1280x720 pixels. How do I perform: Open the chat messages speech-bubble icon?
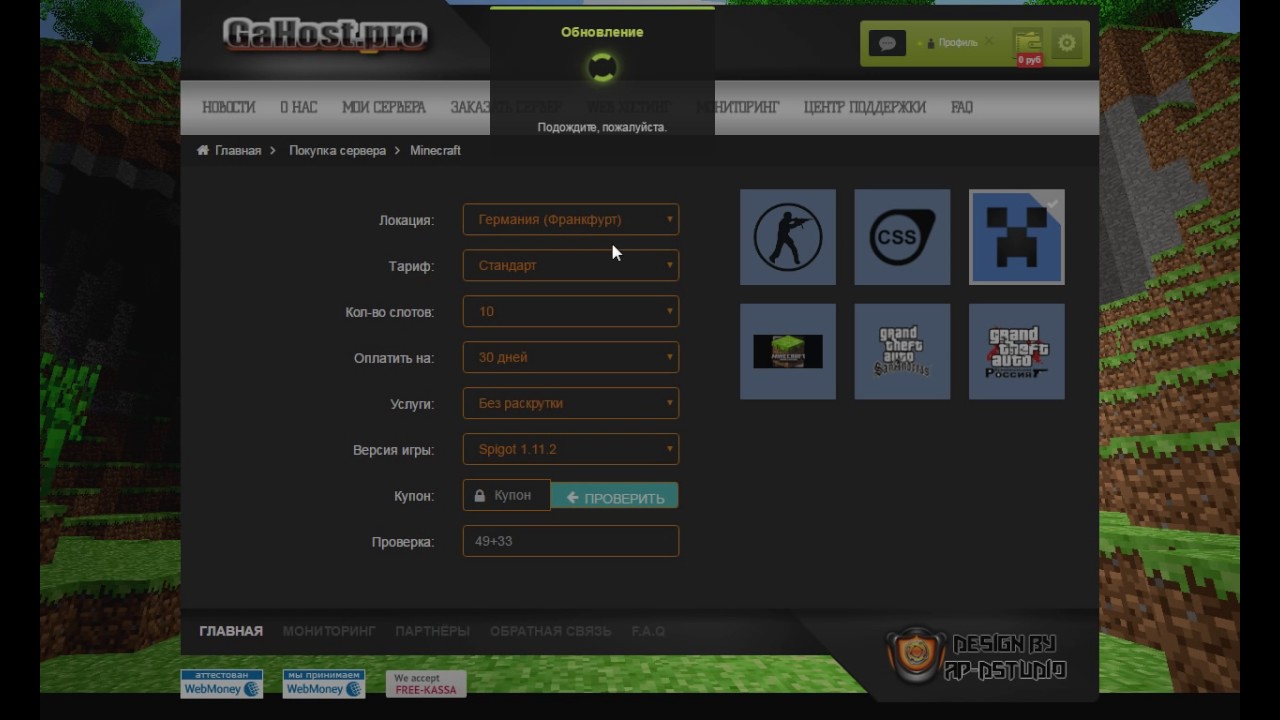pyautogui.click(x=887, y=43)
